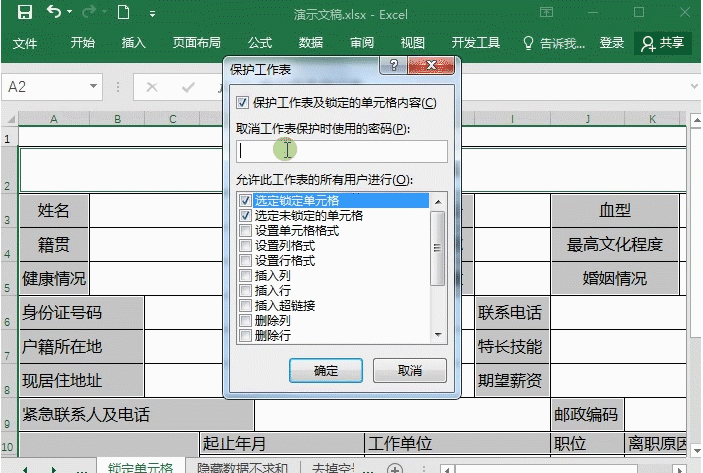Open the 审阅 ribbon tab

coord(362,43)
